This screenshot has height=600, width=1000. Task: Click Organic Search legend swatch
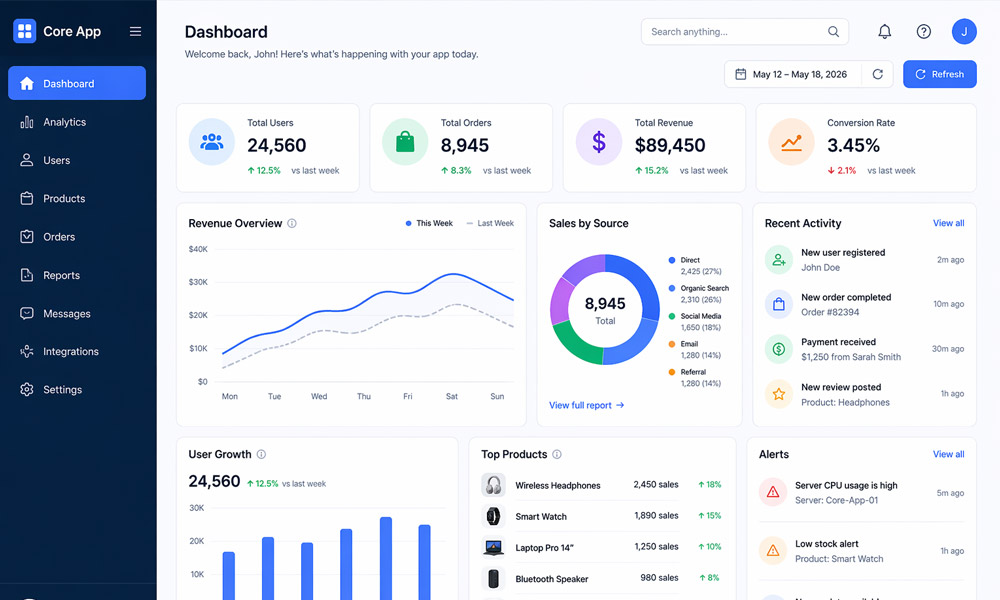[672, 288]
